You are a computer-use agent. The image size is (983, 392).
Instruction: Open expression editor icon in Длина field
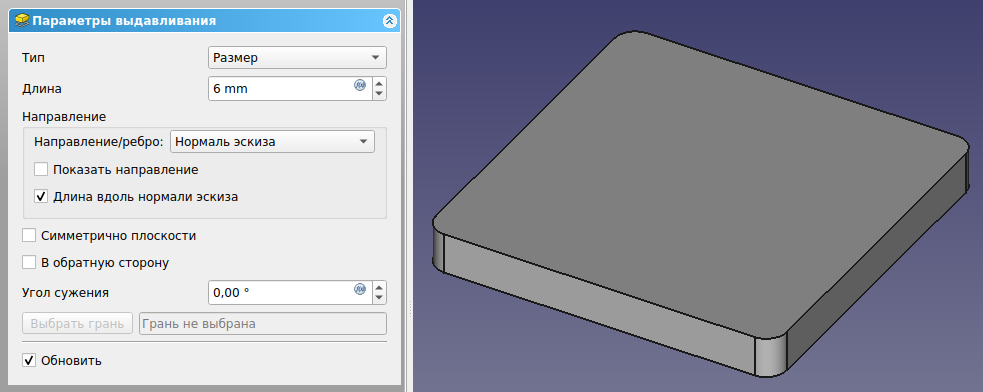pyautogui.click(x=360, y=85)
